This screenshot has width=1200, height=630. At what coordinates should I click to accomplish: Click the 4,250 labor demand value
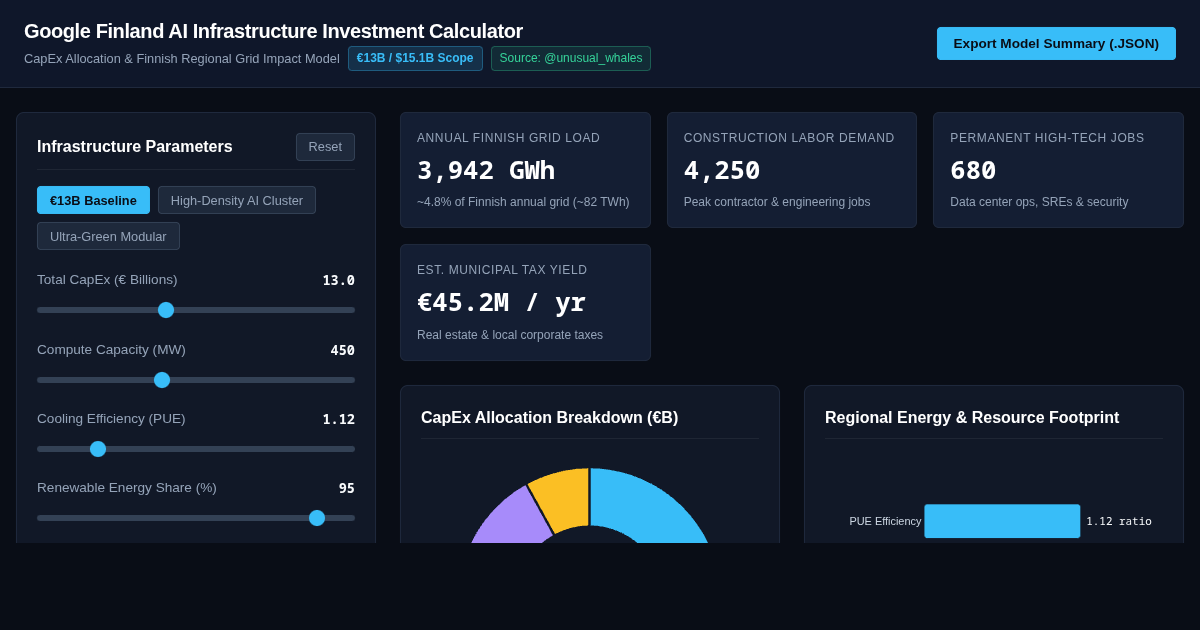pos(722,170)
